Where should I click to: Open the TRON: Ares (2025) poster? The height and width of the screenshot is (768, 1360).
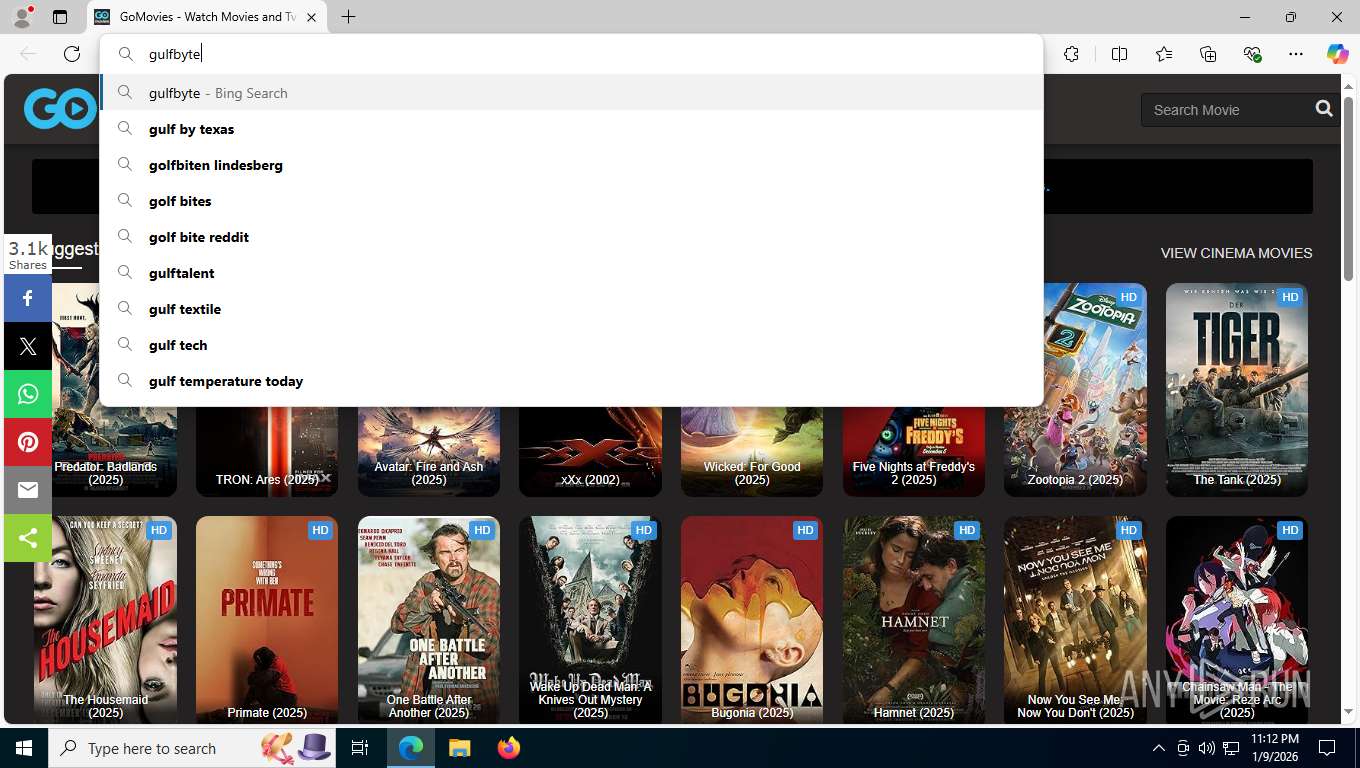click(x=267, y=452)
